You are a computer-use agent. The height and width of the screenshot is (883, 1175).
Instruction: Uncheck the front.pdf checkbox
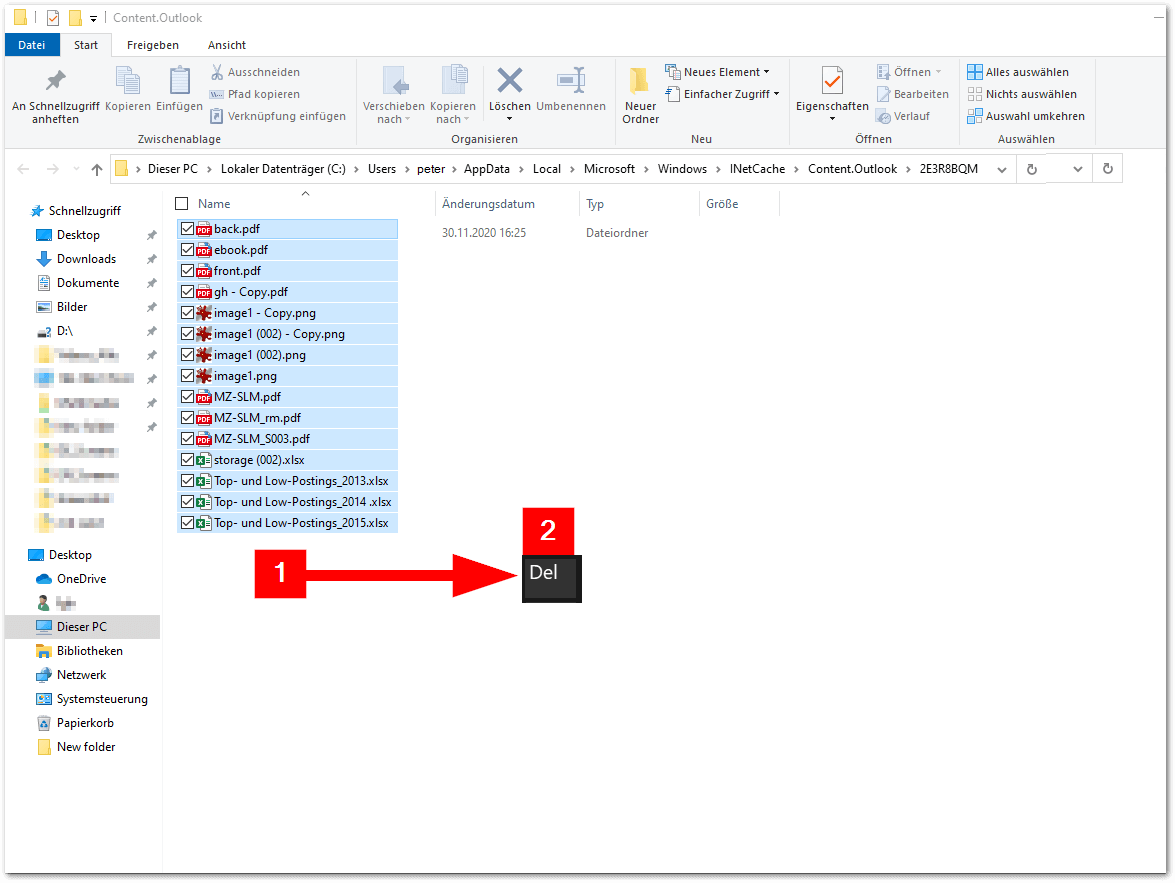coord(187,271)
